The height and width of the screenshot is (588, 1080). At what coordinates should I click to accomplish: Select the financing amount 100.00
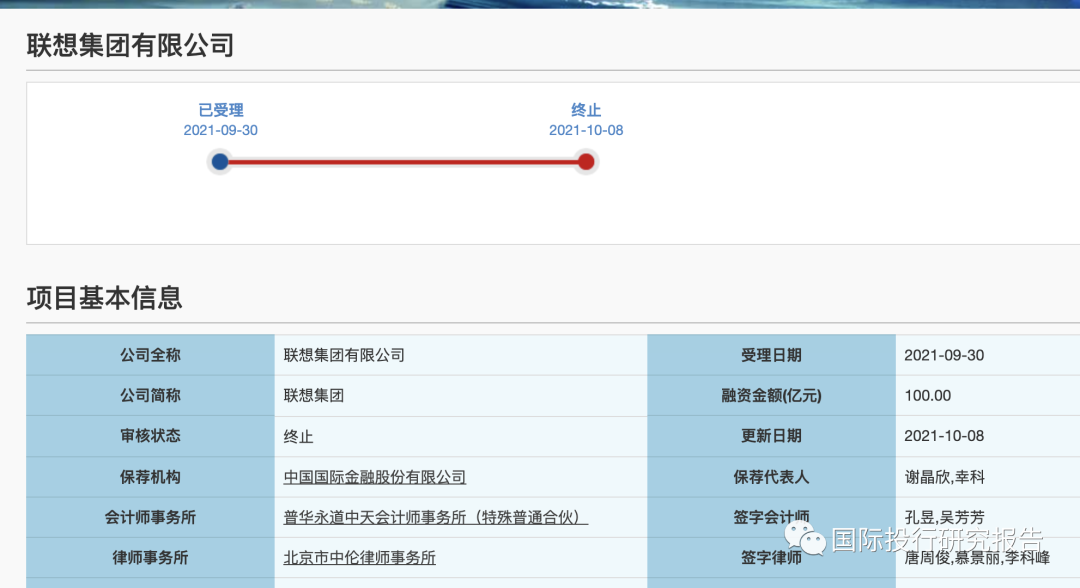(927, 396)
